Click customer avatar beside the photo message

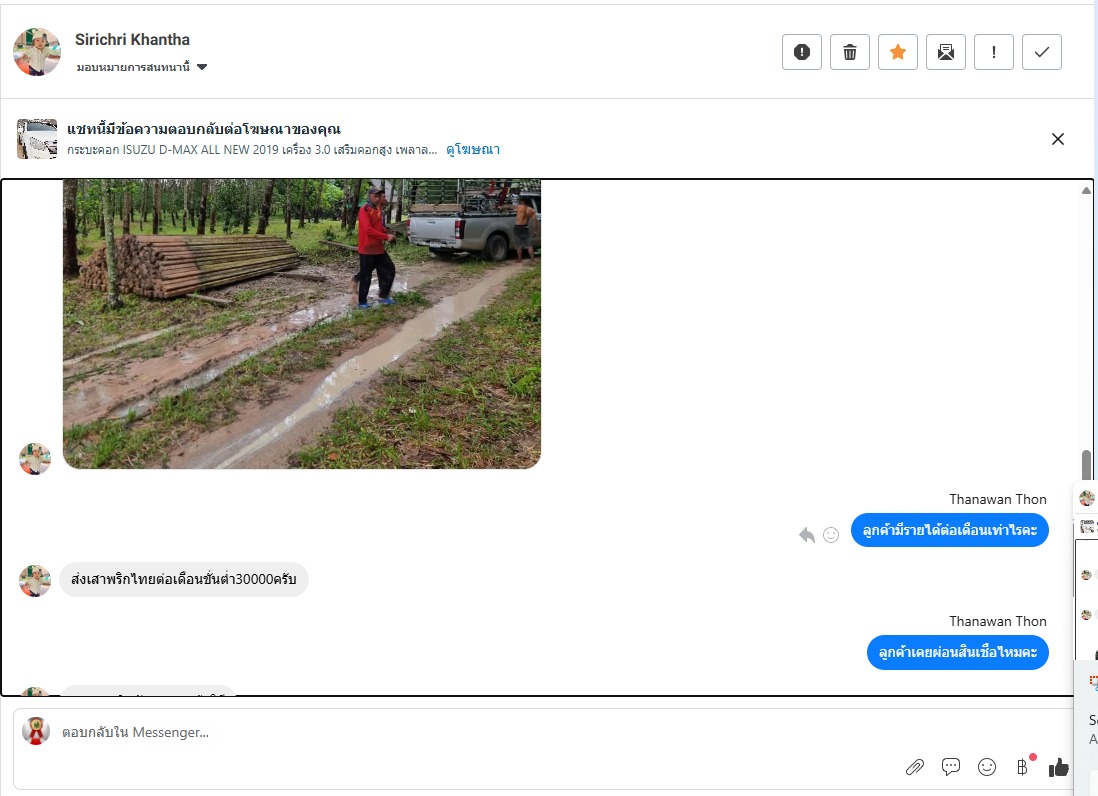point(35,459)
